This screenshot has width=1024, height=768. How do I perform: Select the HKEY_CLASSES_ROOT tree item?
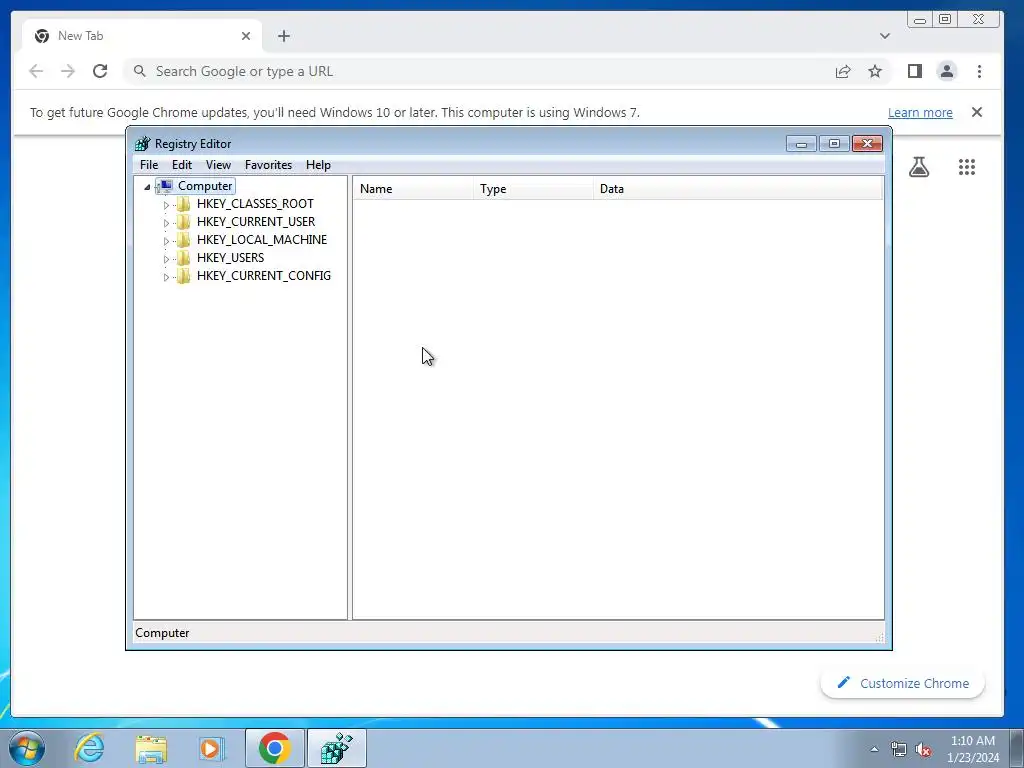click(x=255, y=204)
